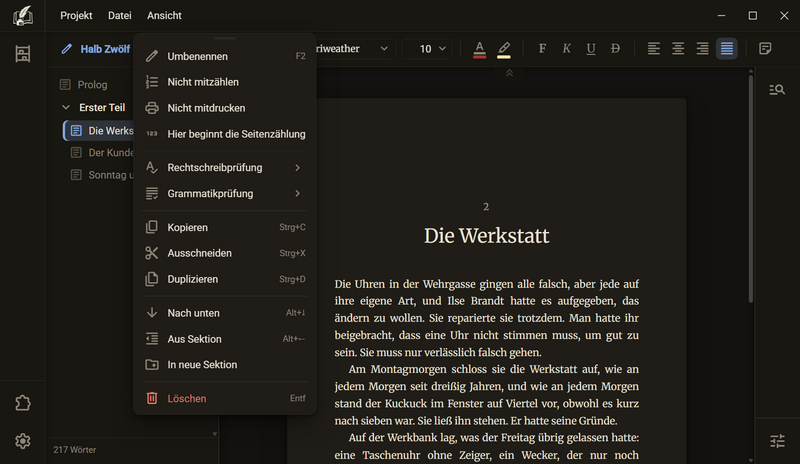Select justified text alignment
Image resolution: width=800 pixels, height=464 pixels.
pos(727,48)
